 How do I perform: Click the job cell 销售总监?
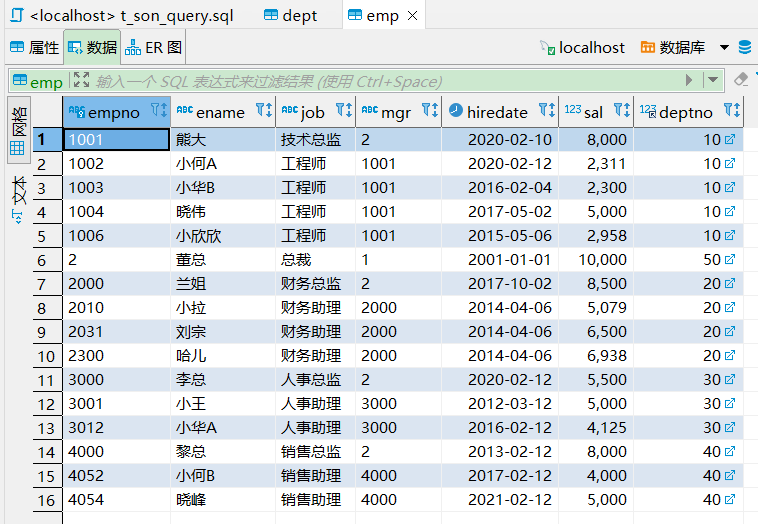pyautogui.click(x=316, y=452)
